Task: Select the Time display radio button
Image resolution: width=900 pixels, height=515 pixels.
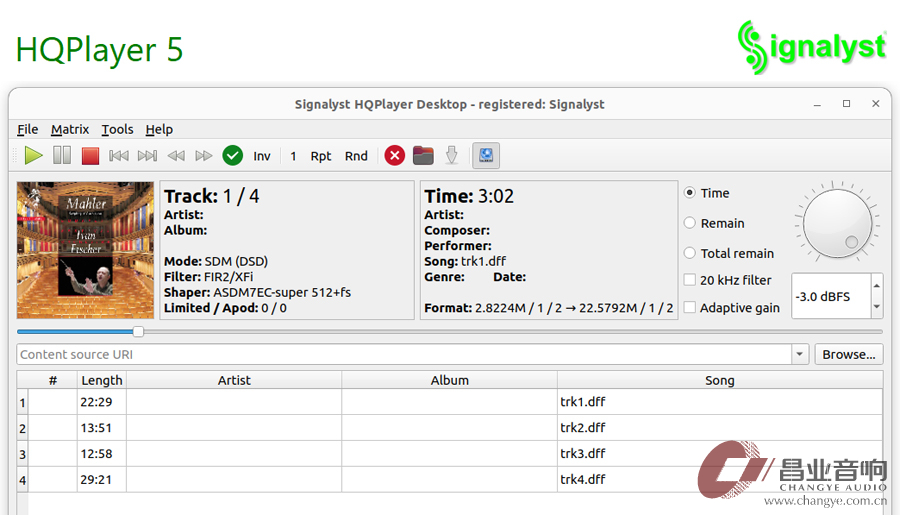Action: point(690,193)
